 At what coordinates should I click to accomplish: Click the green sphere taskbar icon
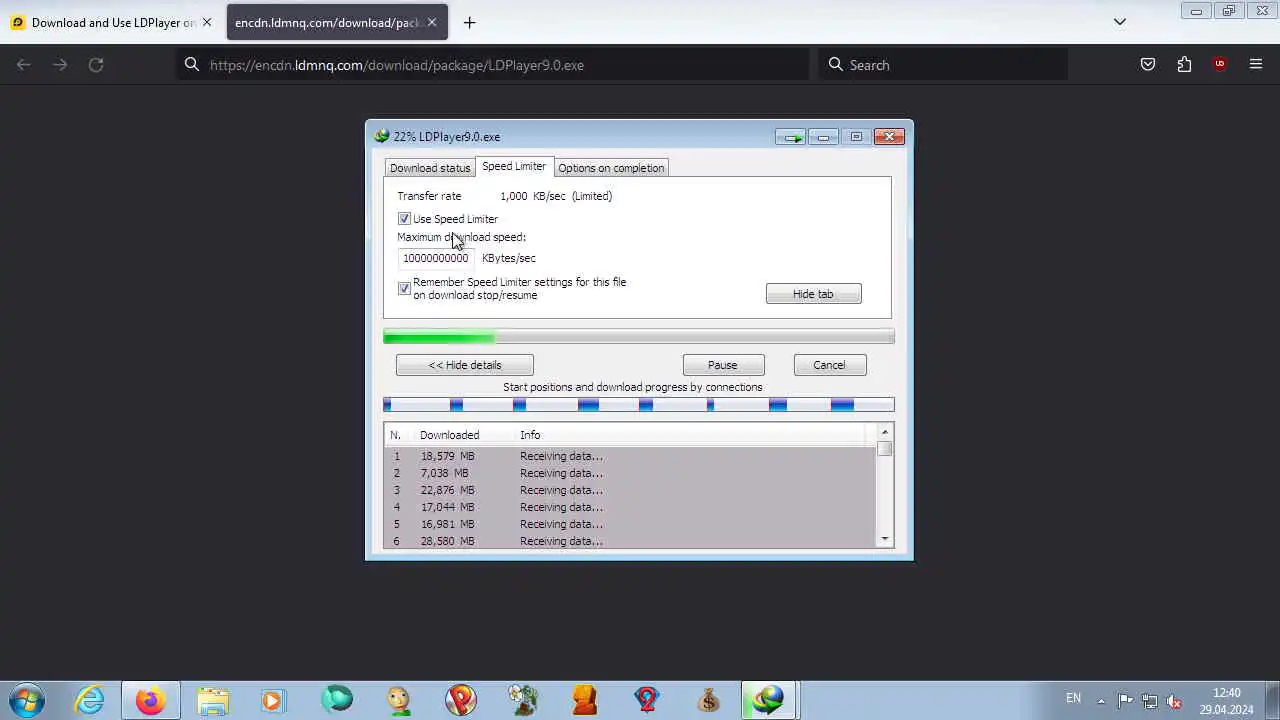[x=337, y=699]
